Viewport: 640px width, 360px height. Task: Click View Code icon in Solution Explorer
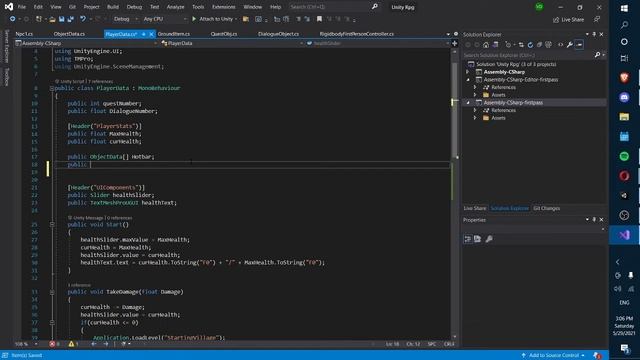click(x=560, y=44)
